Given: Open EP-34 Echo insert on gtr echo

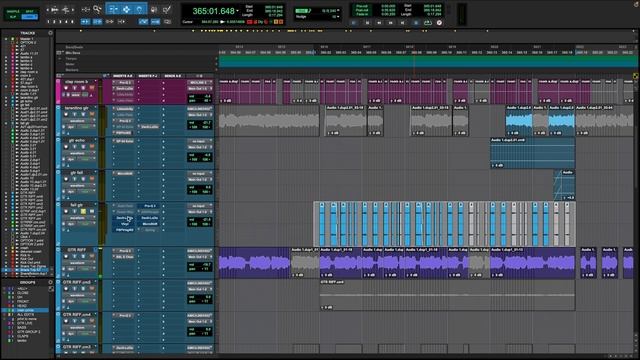Looking at the screenshot, I should [124, 141].
